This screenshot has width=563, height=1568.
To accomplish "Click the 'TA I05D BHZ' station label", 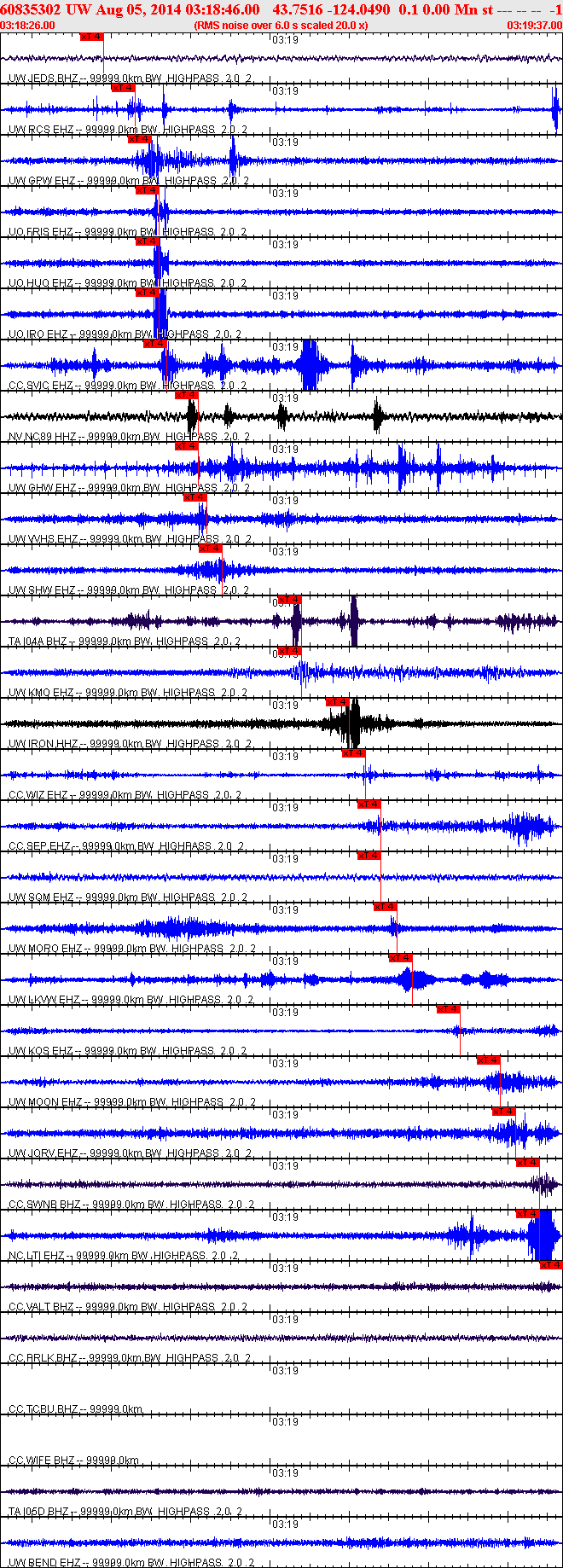I will point(38,1512).
